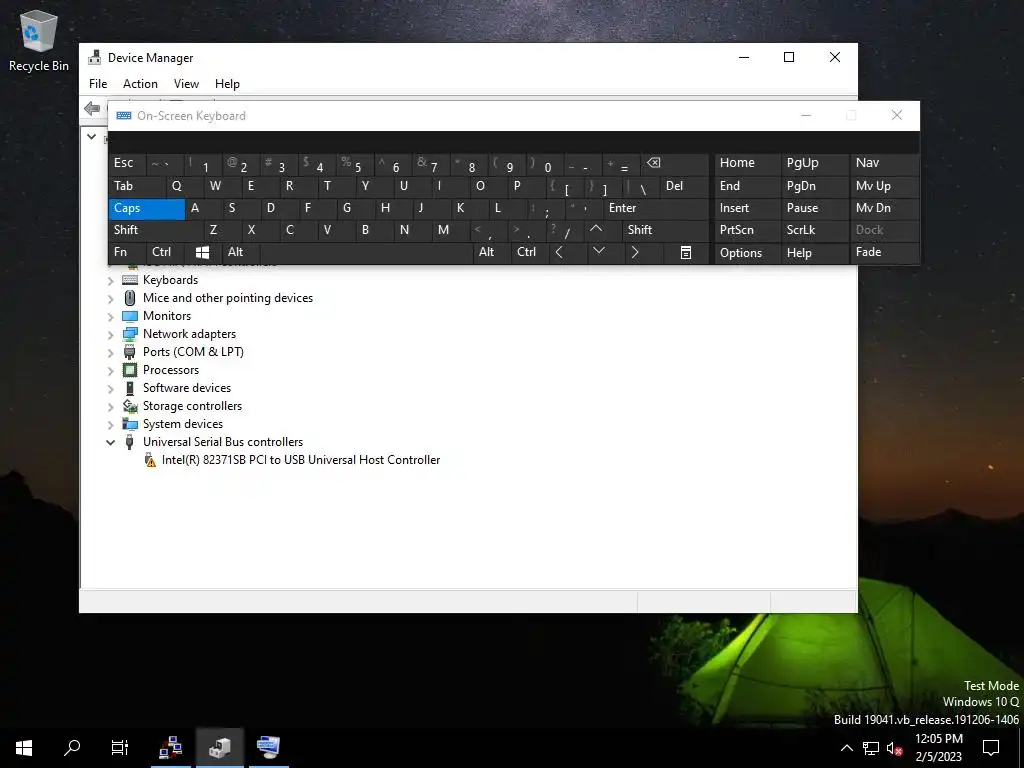The height and width of the screenshot is (768, 1024).
Task: Toggle the left Alt key
Action: click(242, 252)
